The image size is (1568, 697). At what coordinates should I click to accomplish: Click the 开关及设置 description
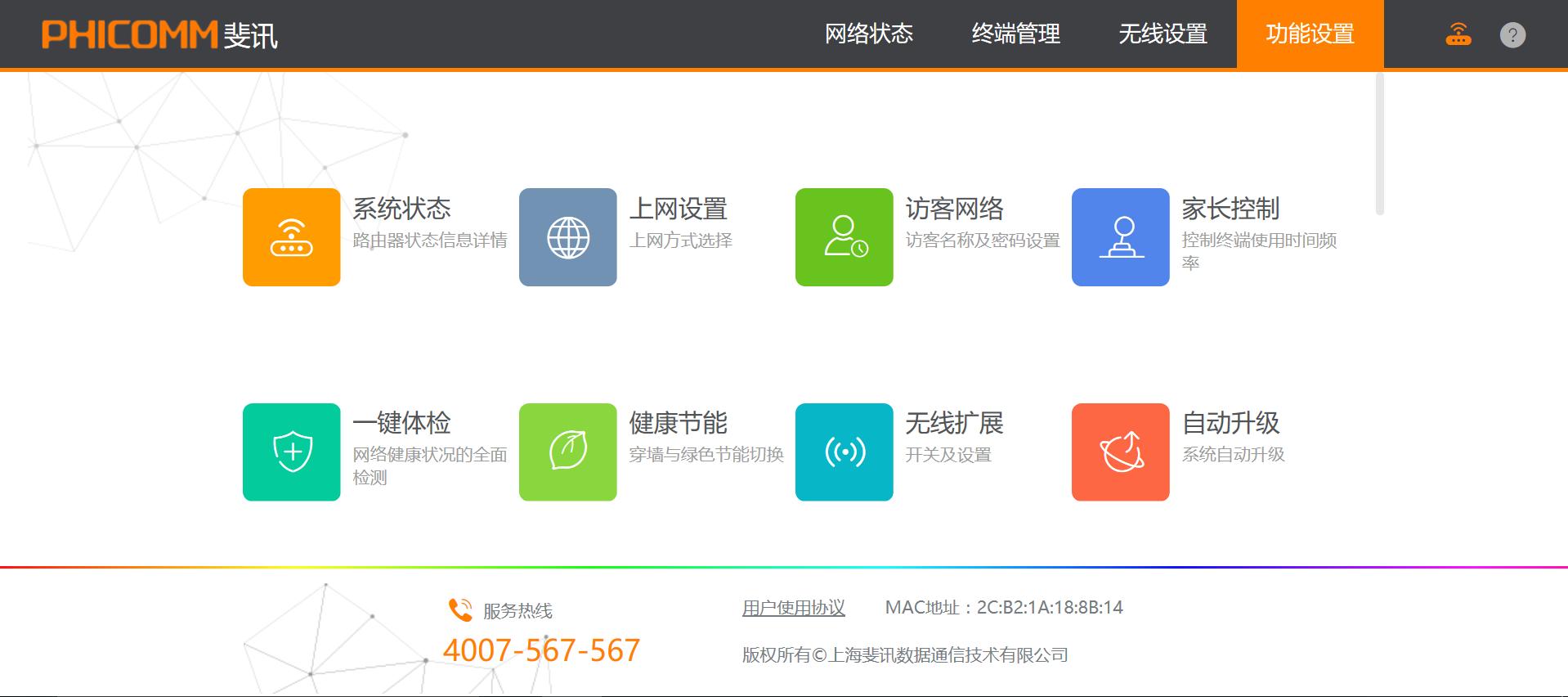pyautogui.click(x=948, y=454)
